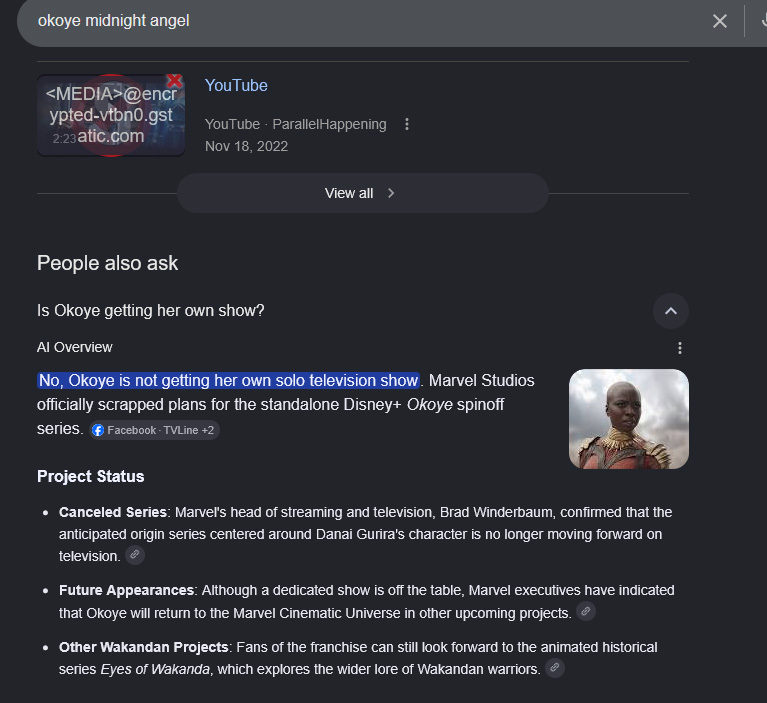Click the 'Nov 18, 2022' date text
Viewport: 767px width, 703px height.
(247, 146)
